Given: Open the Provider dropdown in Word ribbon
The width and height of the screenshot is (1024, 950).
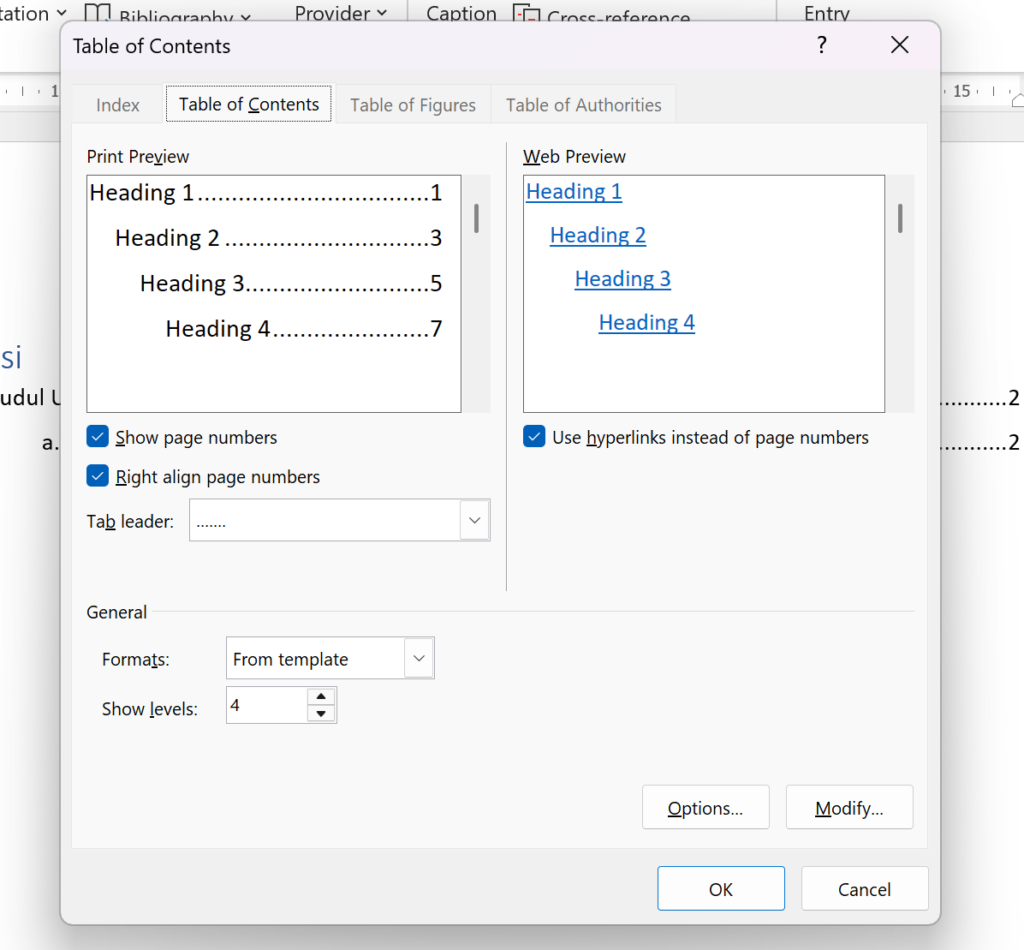Looking at the screenshot, I should coord(340,13).
